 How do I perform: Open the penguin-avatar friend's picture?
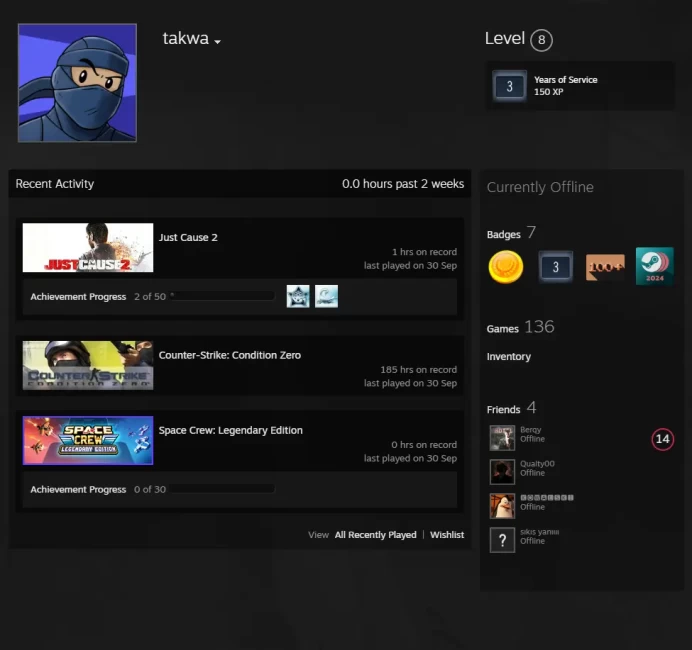pyautogui.click(x=502, y=506)
